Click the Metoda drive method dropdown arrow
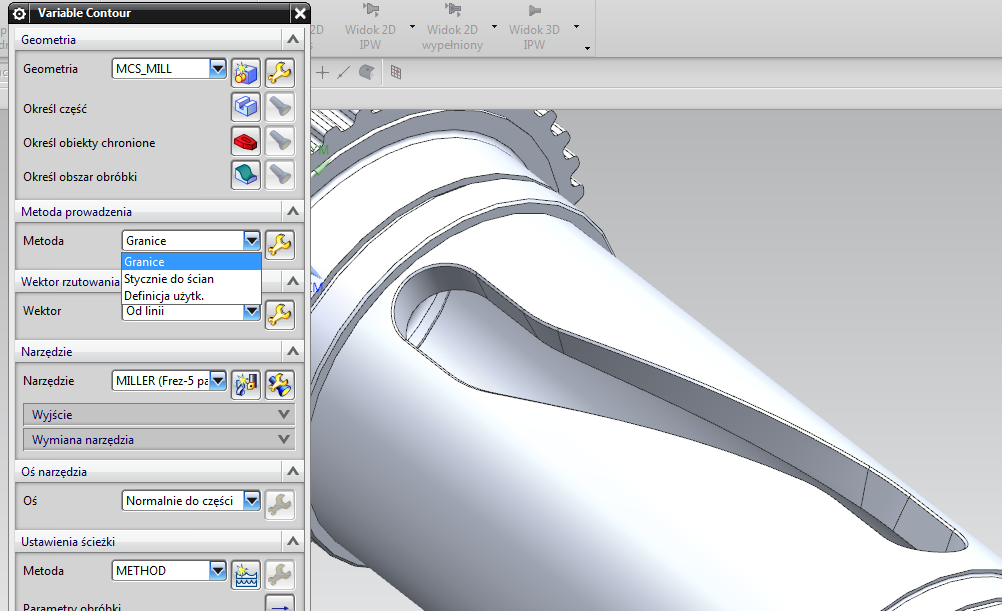Screen dimensions: 1002x611 [252, 240]
